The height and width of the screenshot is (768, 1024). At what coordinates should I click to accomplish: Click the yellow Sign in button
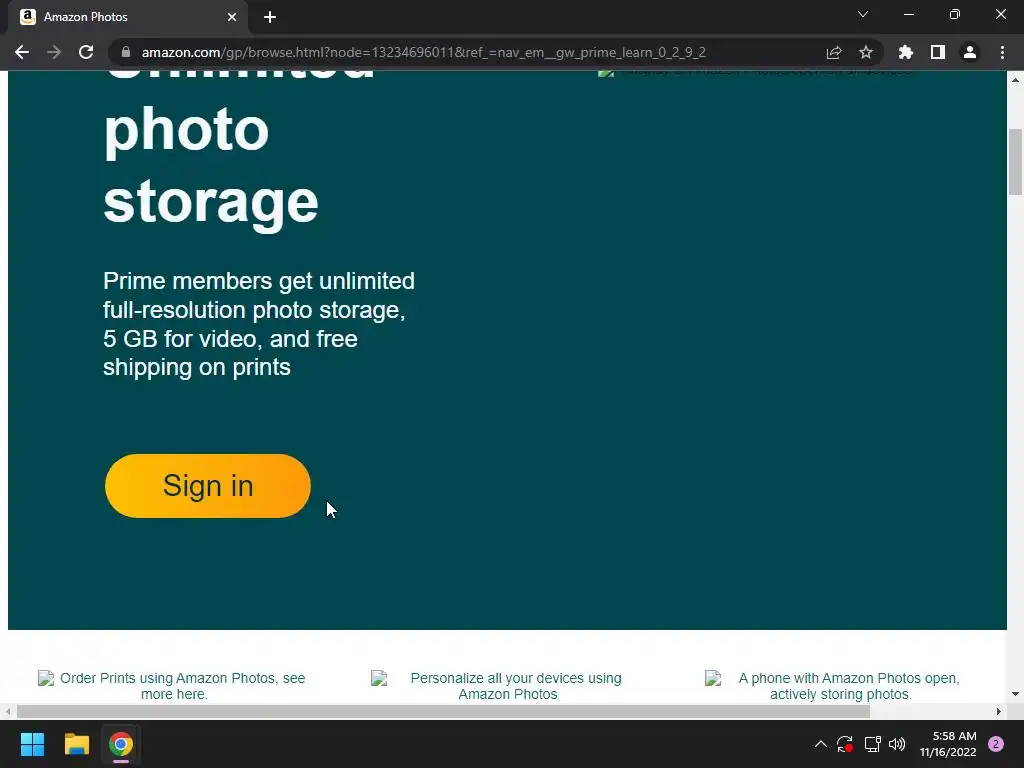click(208, 486)
